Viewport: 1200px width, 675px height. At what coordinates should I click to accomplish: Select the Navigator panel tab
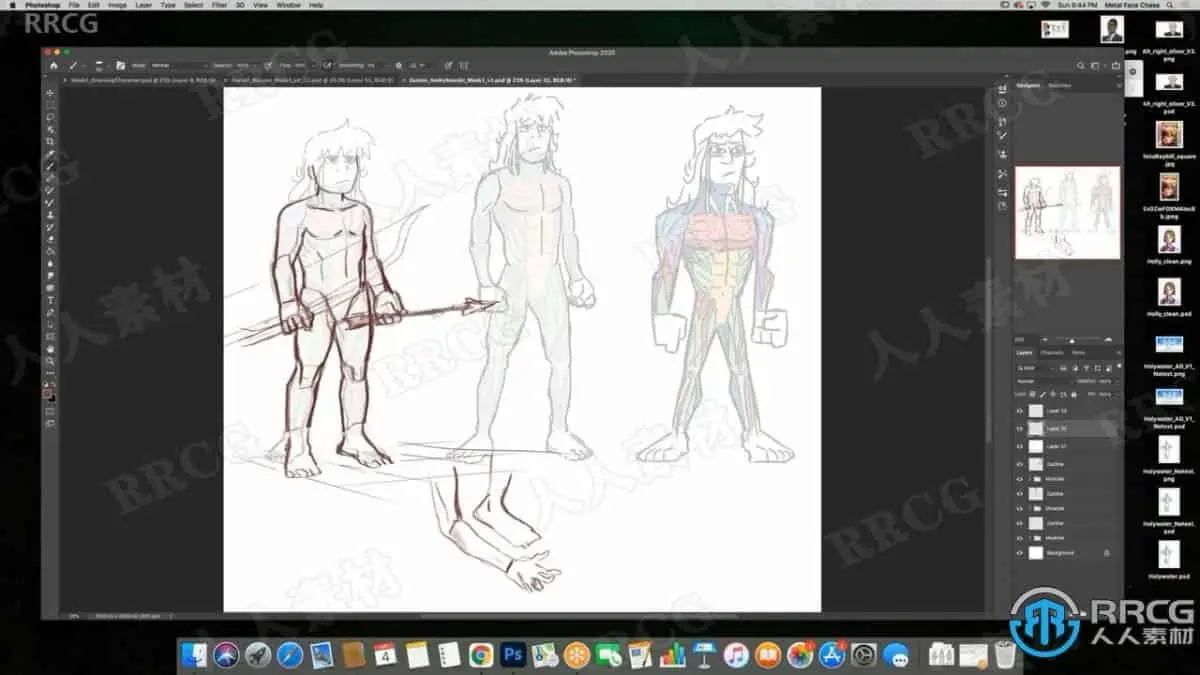[x=1028, y=85]
